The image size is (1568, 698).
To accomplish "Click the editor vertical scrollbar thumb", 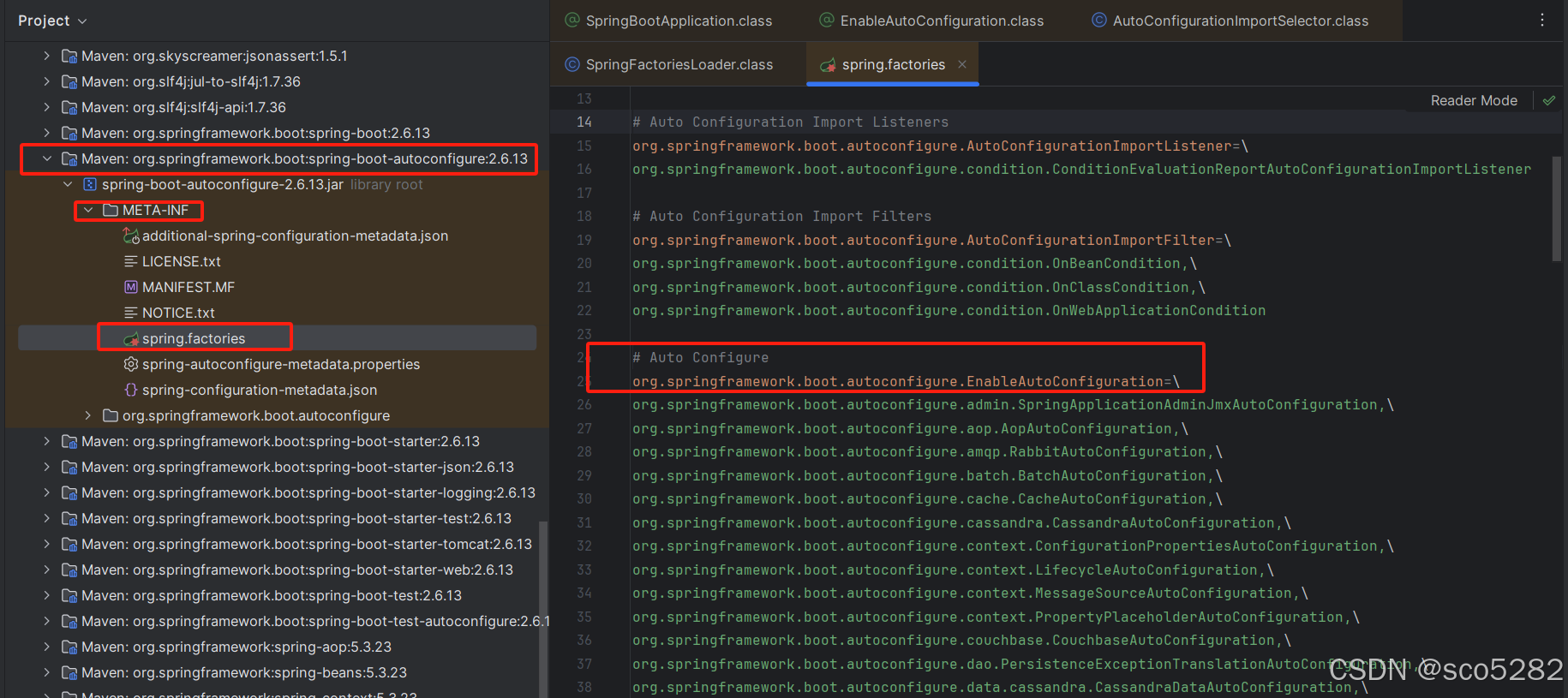I will [x=1556, y=208].
